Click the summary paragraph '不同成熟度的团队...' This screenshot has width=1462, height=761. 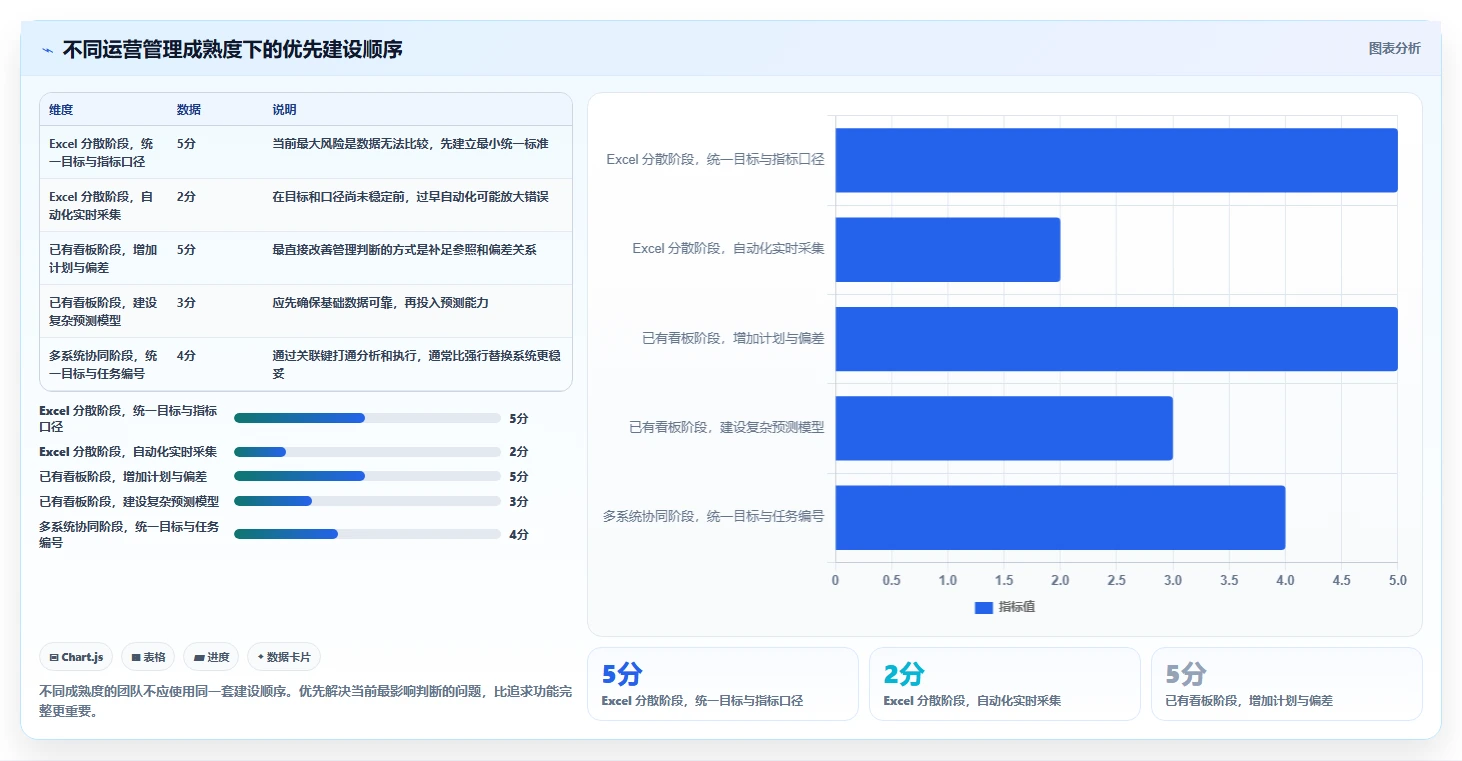305,699
